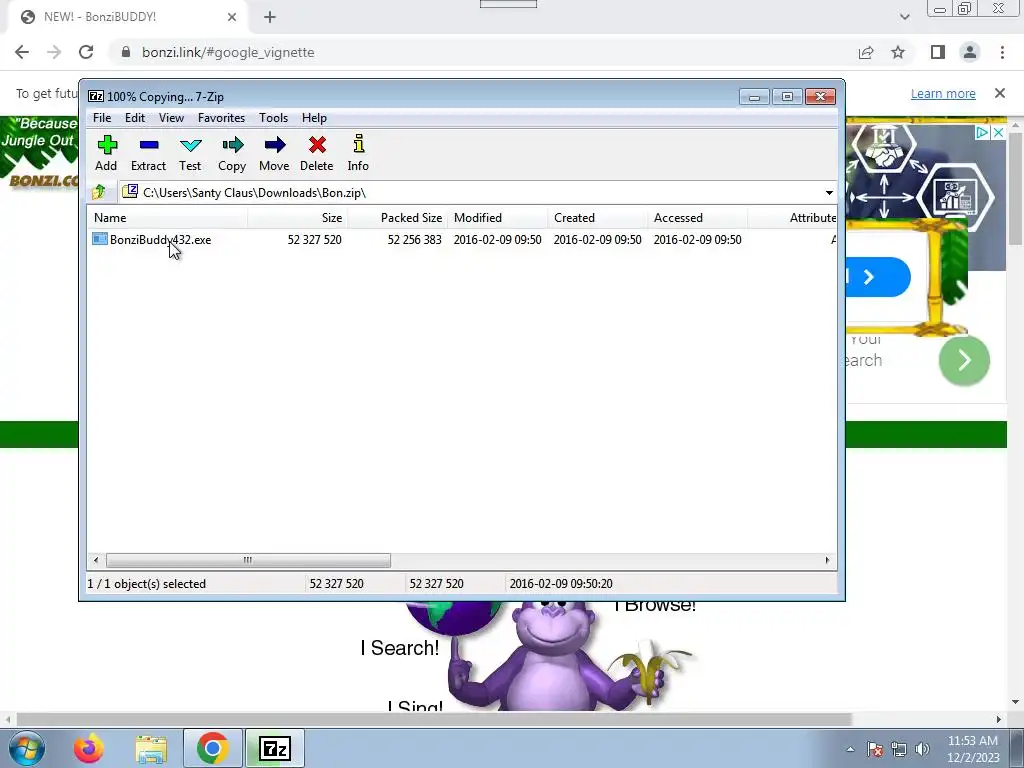Expand the 7-Zip address path dropdown

pyautogui.click(x=829, y=193)
